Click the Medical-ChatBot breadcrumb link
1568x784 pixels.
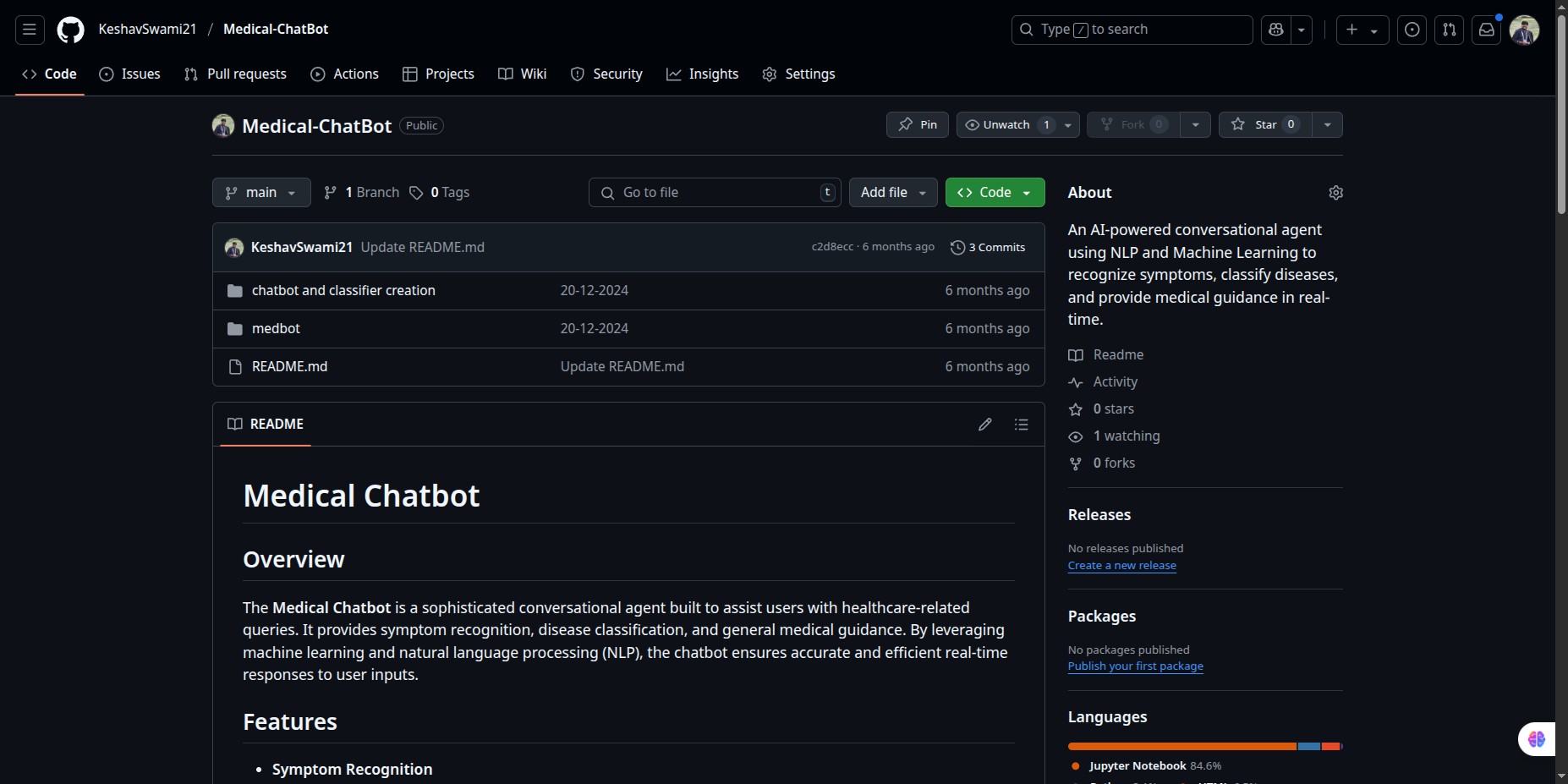coord(276,30)
